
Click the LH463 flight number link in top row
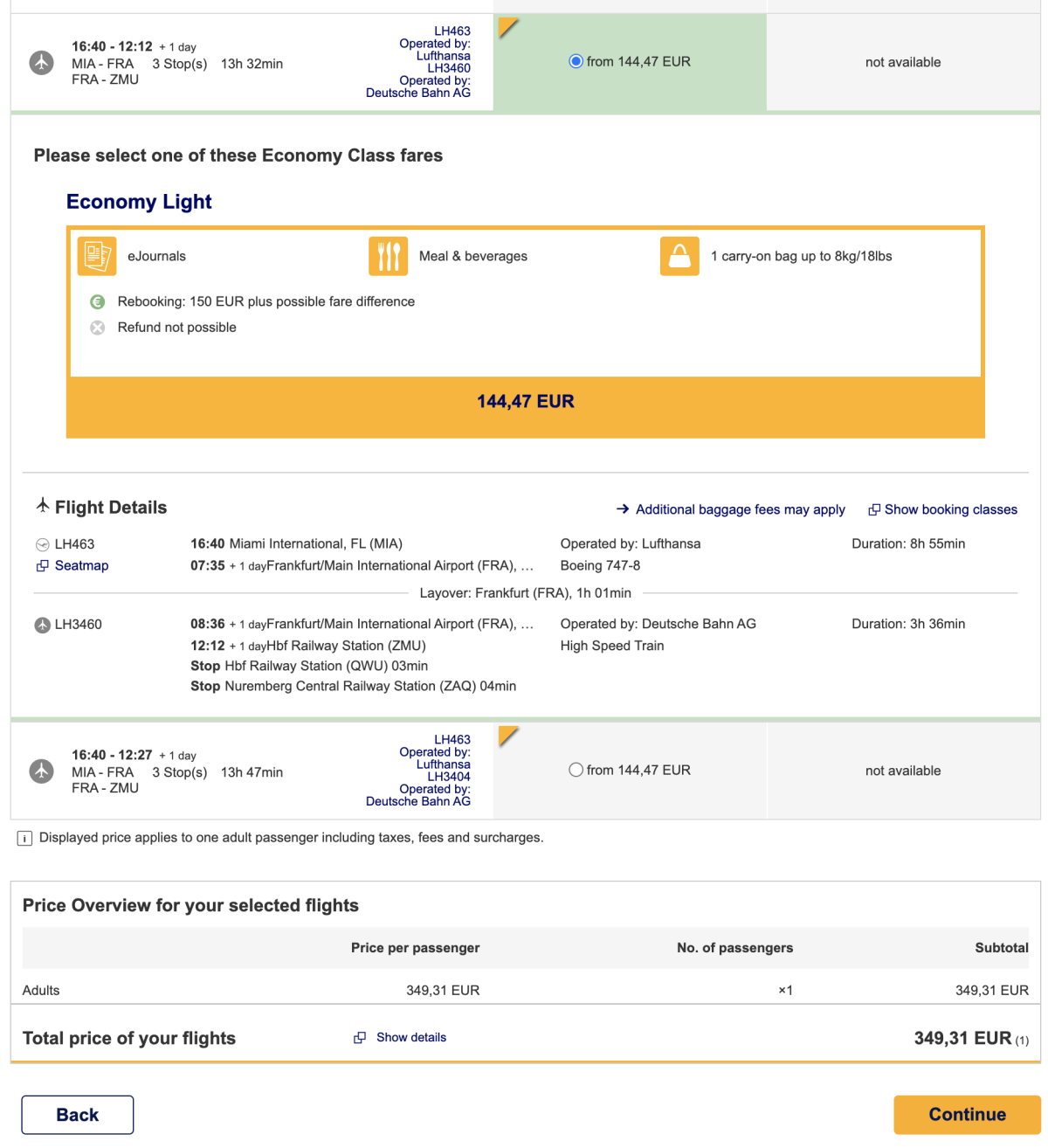pos(452,31)
